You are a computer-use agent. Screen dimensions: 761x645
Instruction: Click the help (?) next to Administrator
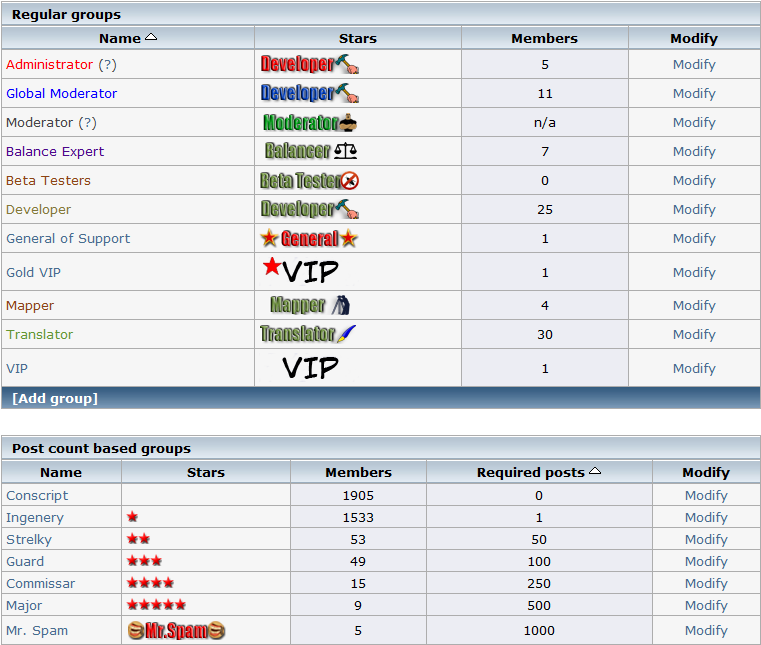(107, 65)
